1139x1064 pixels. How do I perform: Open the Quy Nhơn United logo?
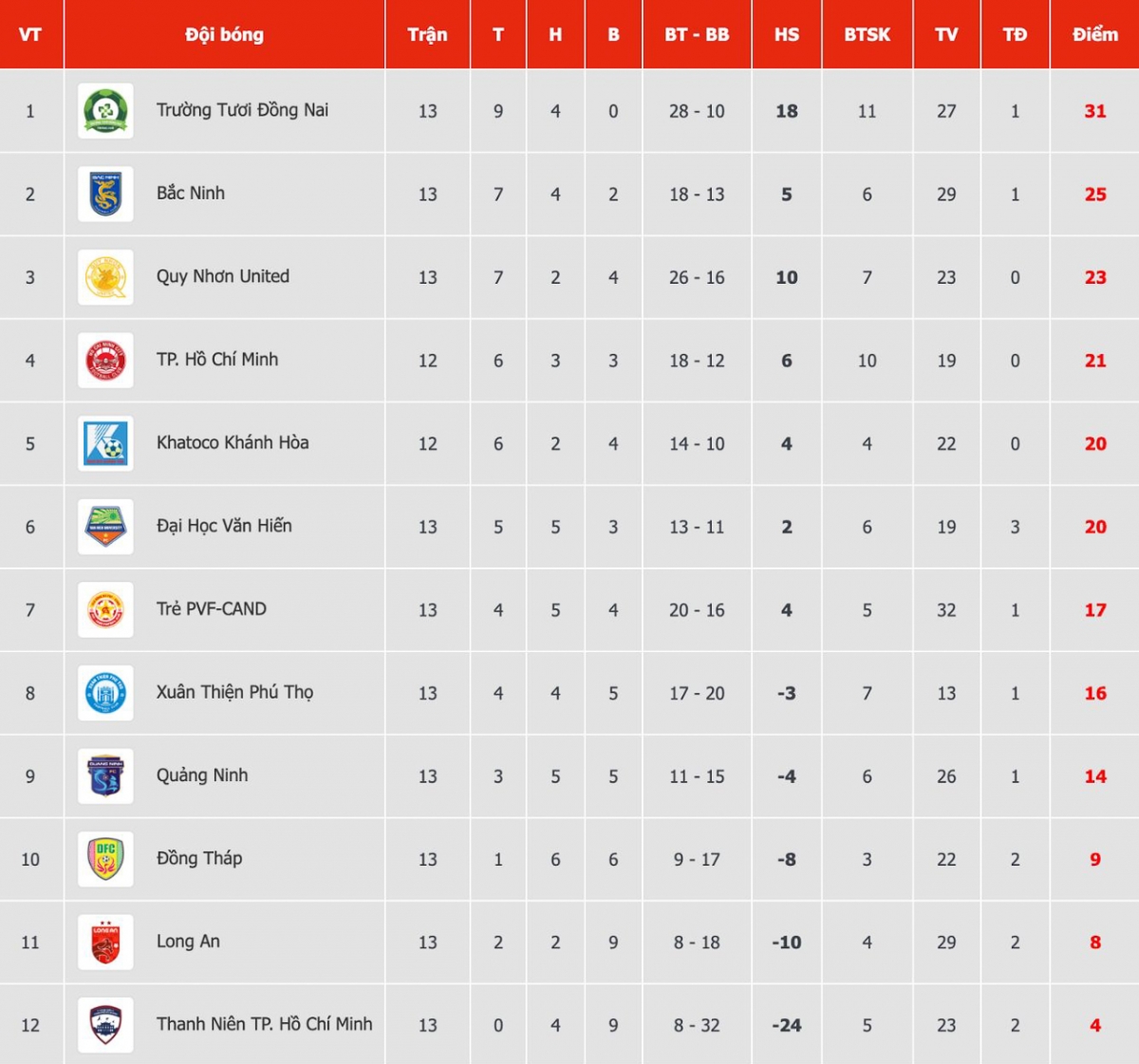pyautogui.click(x=105, y=277)
